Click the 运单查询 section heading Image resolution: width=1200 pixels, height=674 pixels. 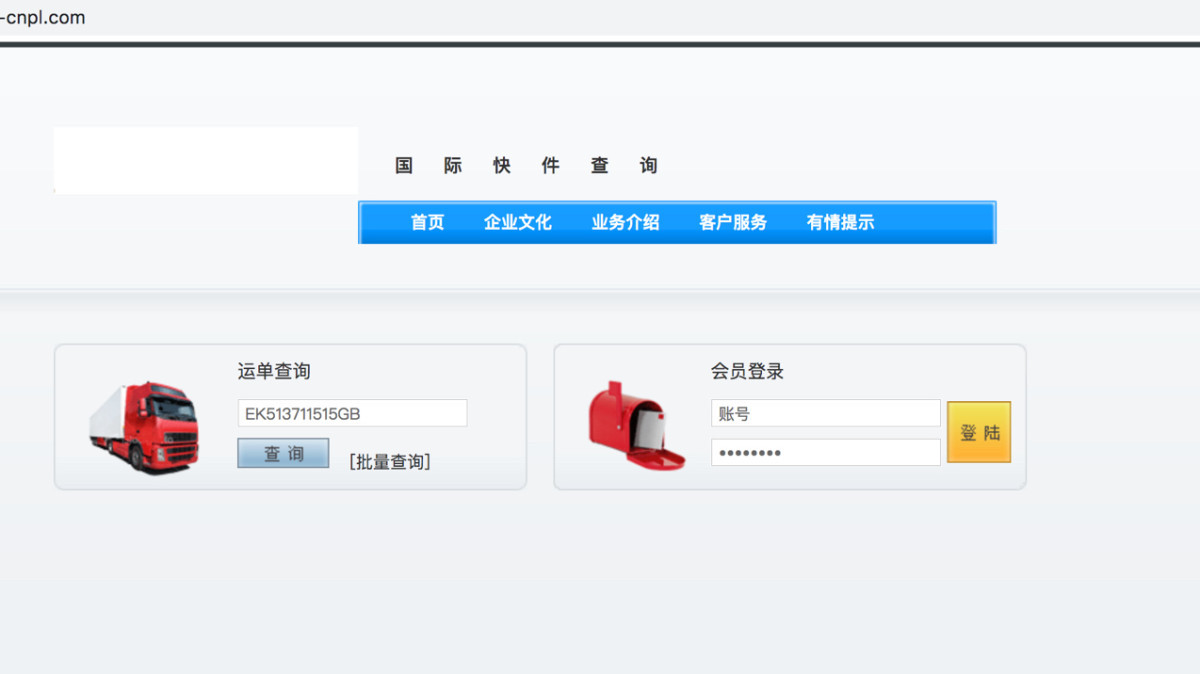tap(272, 371)
